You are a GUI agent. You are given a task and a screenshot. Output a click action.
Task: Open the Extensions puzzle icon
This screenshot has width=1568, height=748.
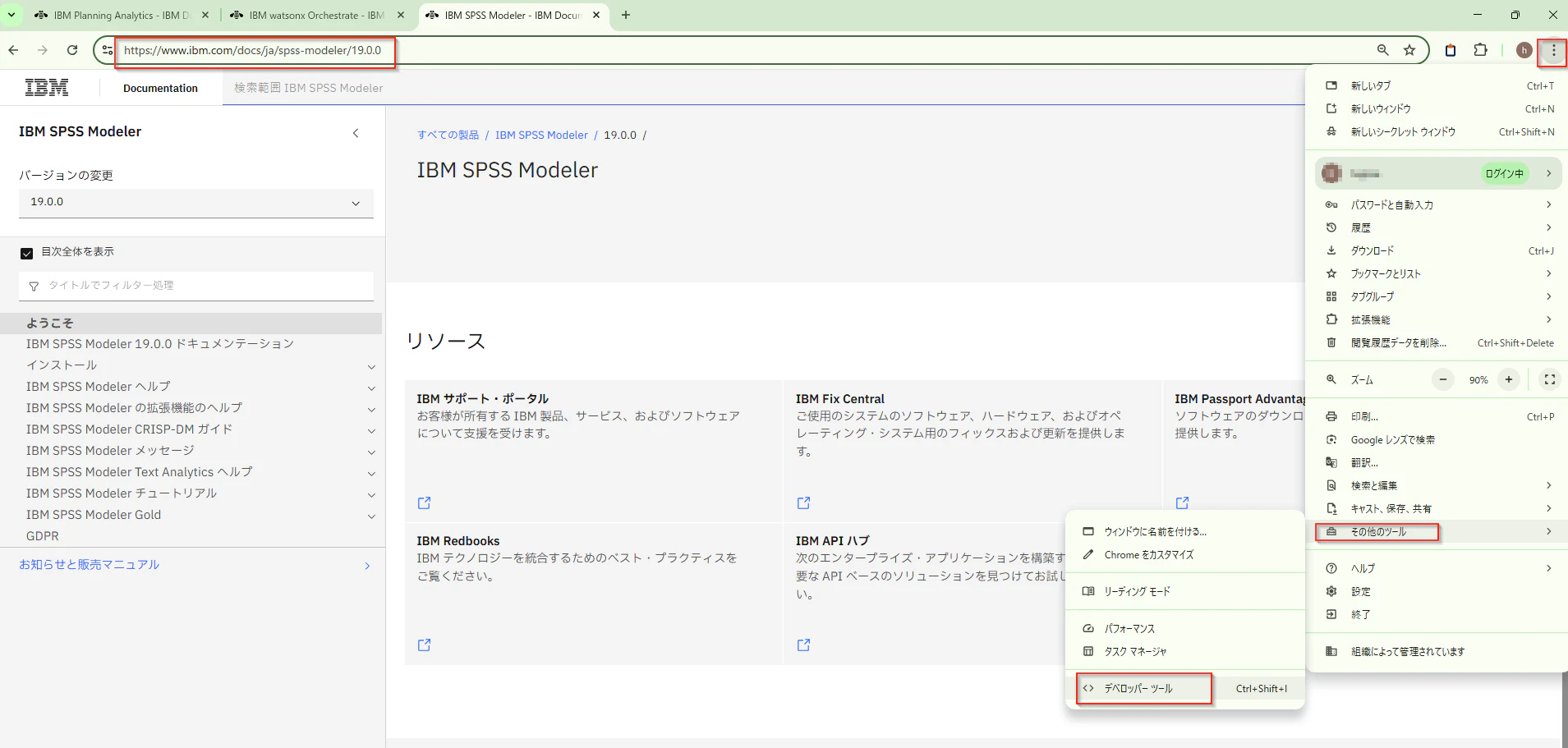click(1480, 50)
